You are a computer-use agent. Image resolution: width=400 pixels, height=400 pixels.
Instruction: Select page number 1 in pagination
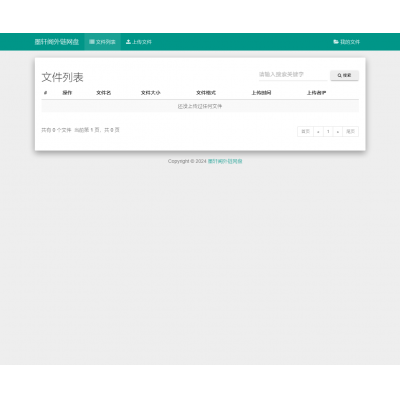(x=328, y=132)
